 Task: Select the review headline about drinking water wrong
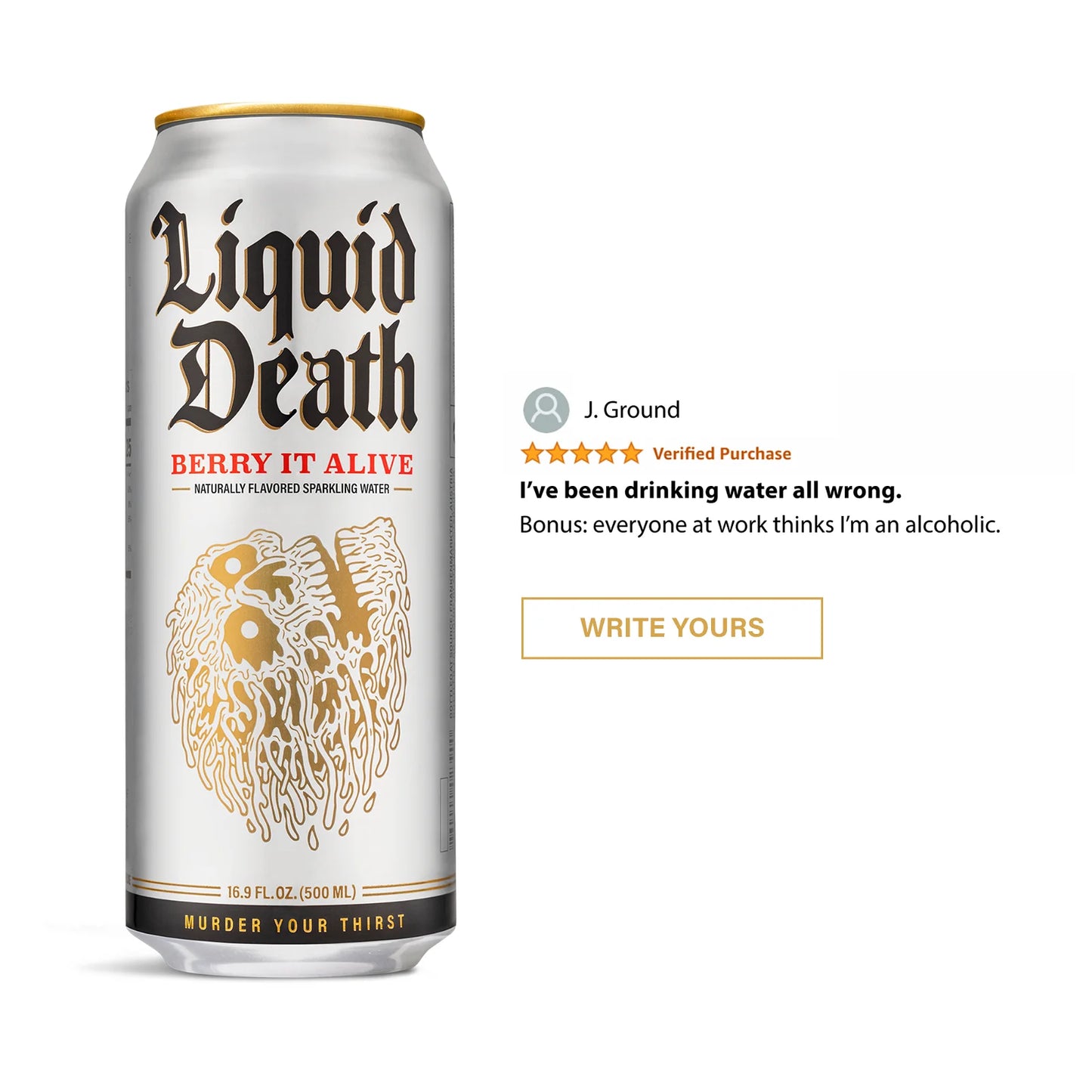tap(710, 490)
